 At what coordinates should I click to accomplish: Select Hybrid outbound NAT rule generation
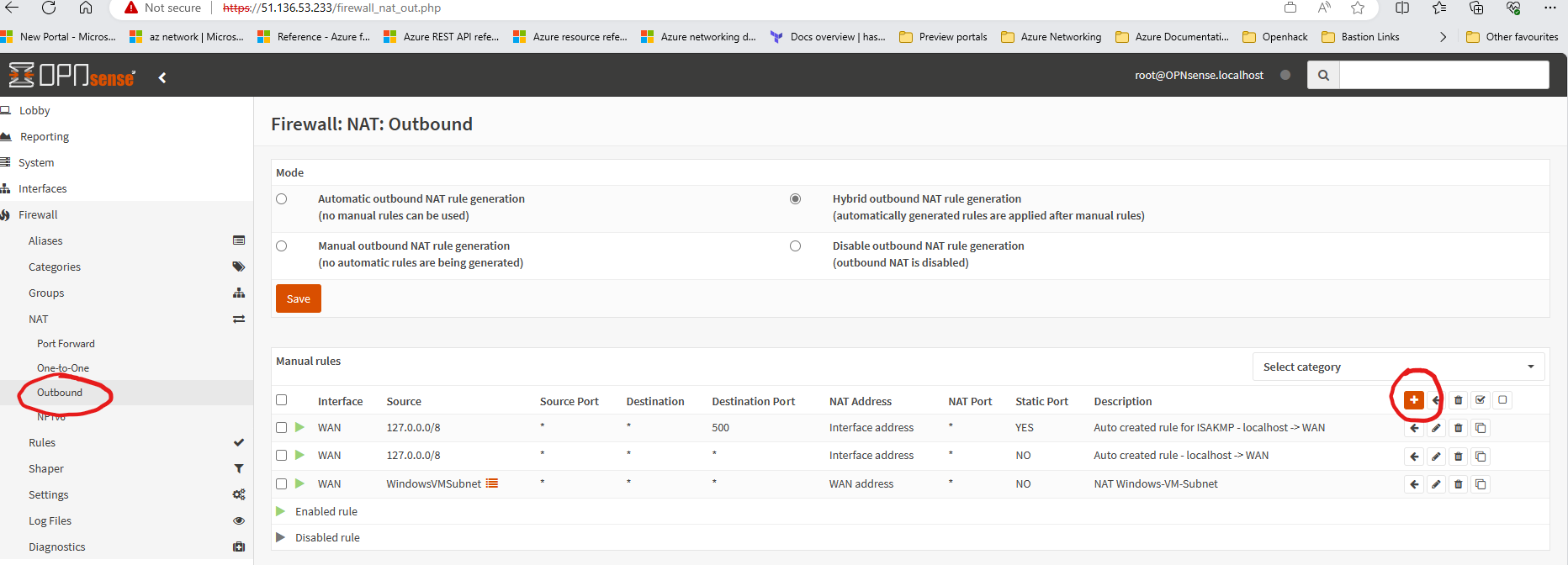(x=795, y=199)
